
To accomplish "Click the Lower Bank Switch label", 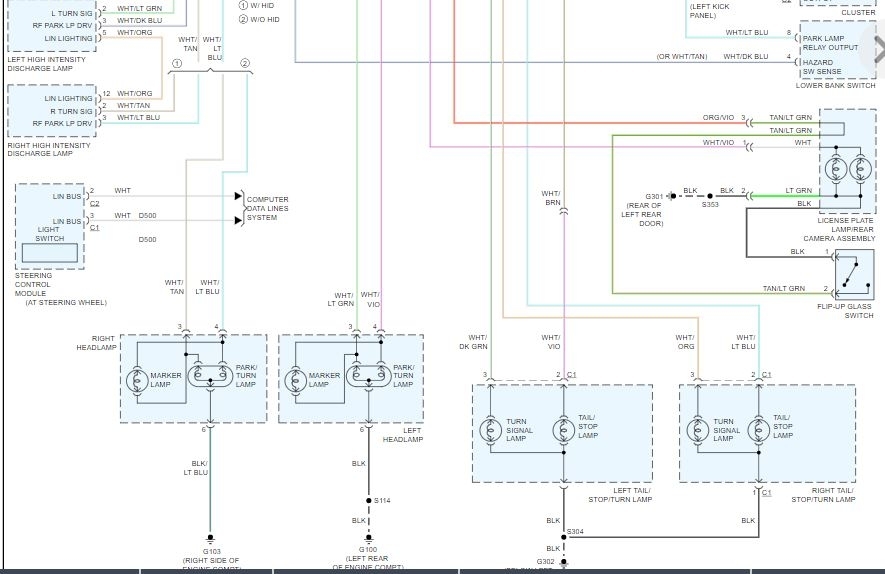I will point(835,85).
